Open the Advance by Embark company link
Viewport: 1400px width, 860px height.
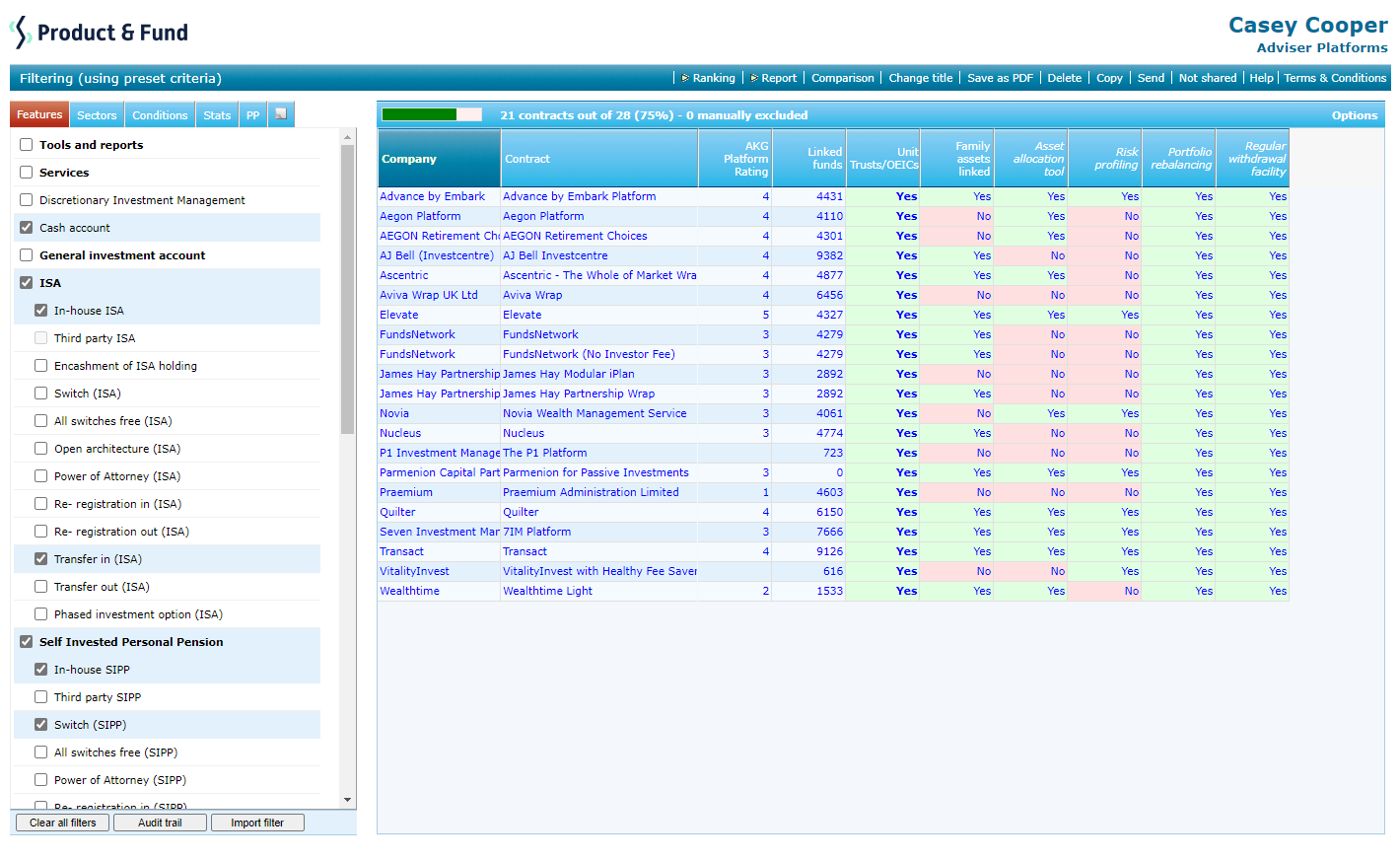coord(432,196)
